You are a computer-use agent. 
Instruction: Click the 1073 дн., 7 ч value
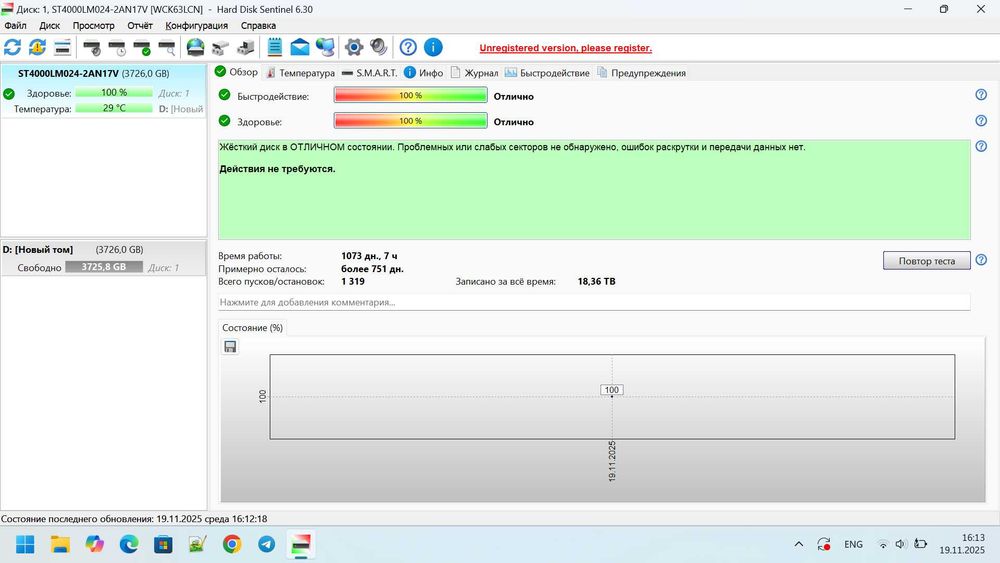click(x=369, y=256)
